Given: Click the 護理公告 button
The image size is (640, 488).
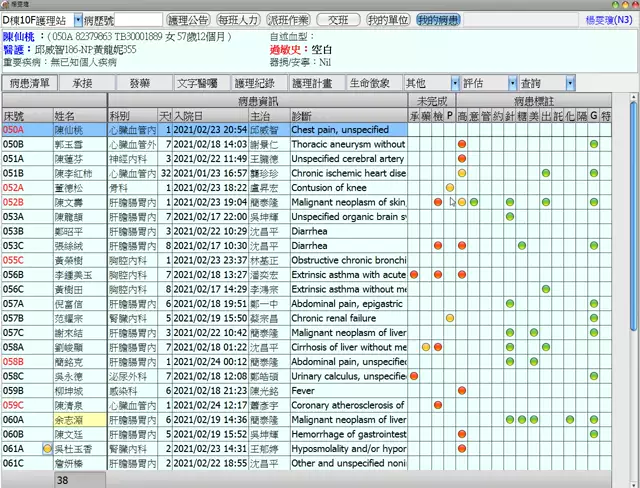Looking at the screenshot, I should [x=188, y=20].
